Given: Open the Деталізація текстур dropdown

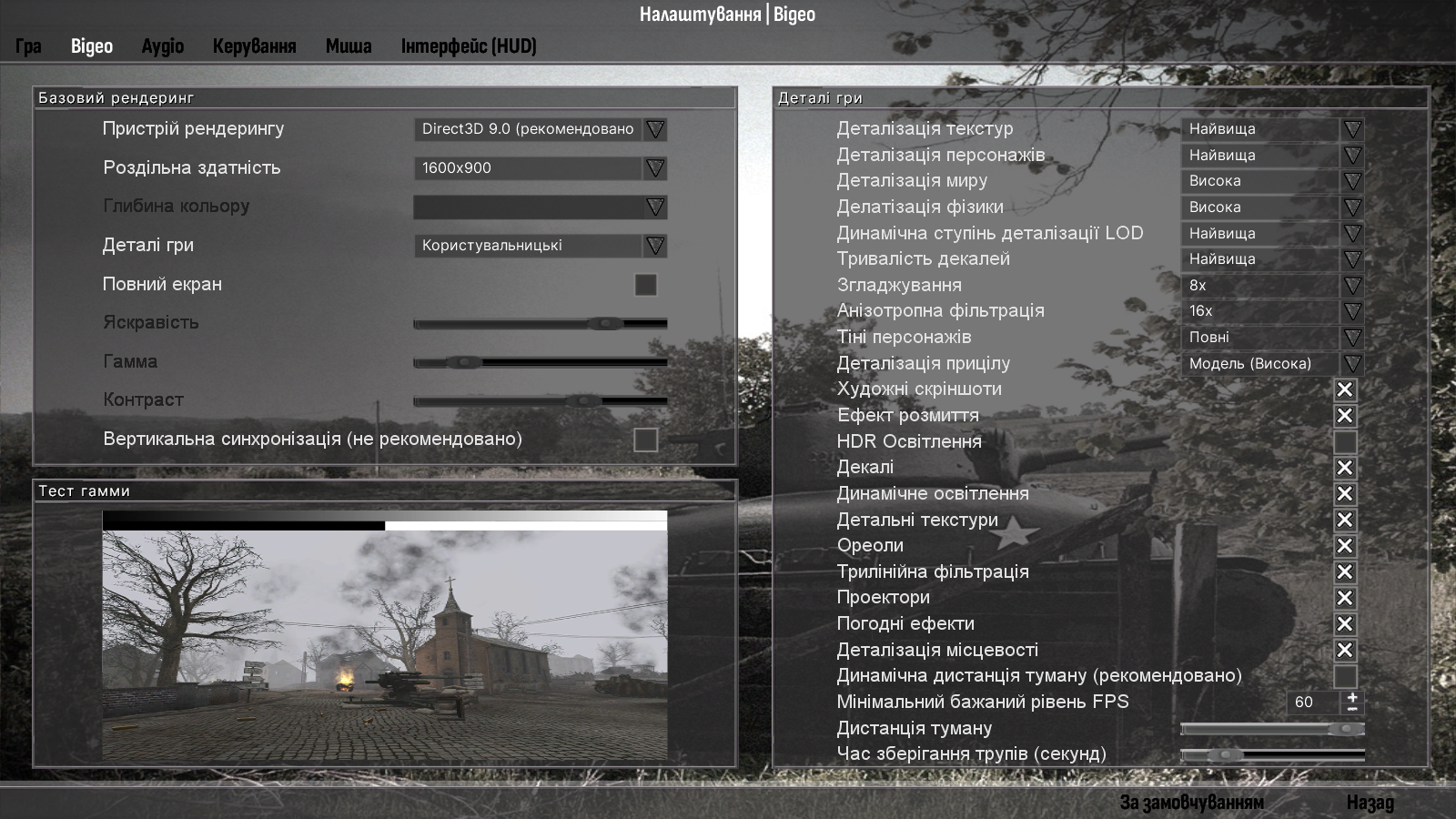Looking at the screenshot, I should coord(1273,129).
